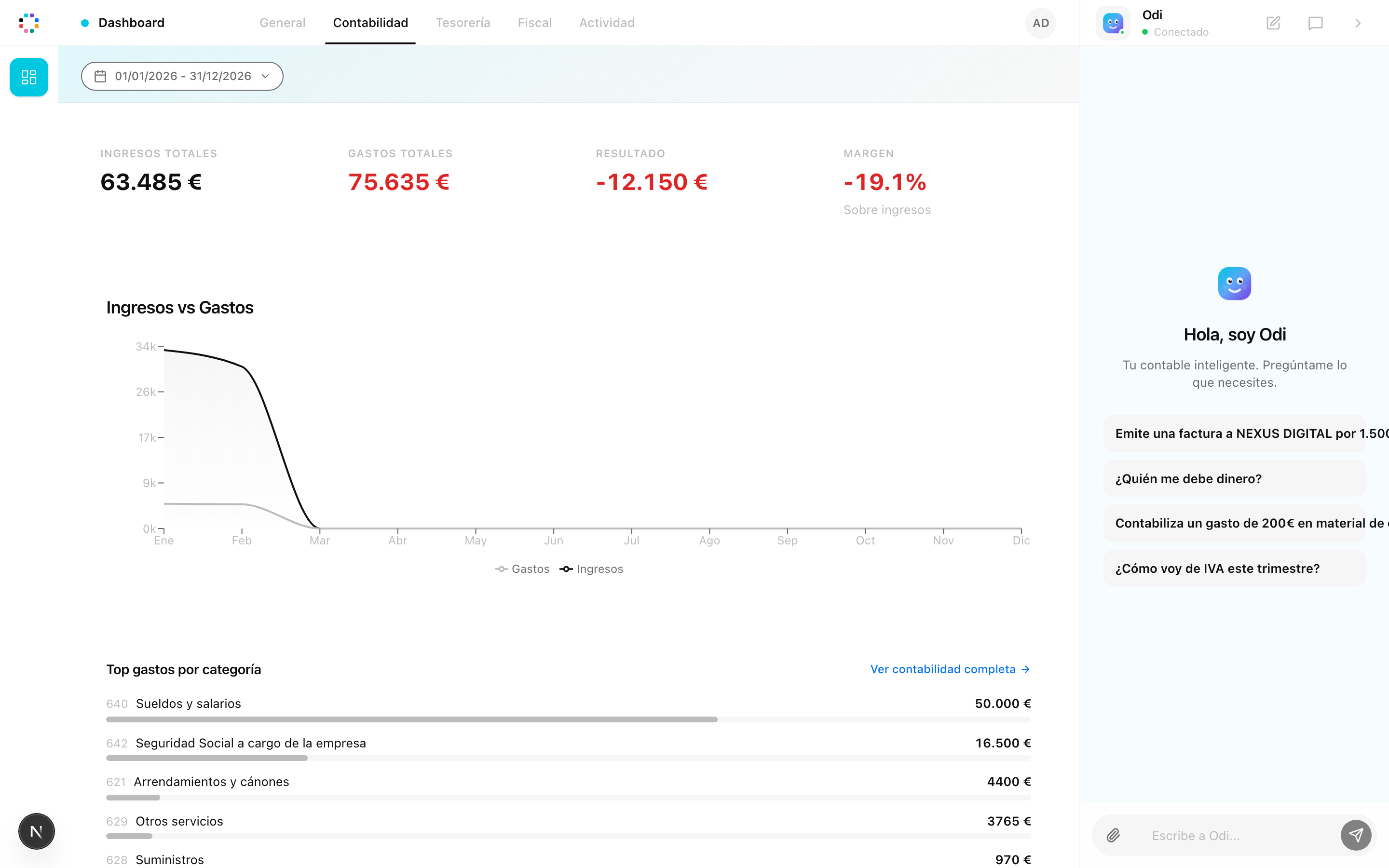Image resolution: width=1389 pixels, height=868 pixels.
Task: Expand the date picker chevron arrow
Action: 265,76
